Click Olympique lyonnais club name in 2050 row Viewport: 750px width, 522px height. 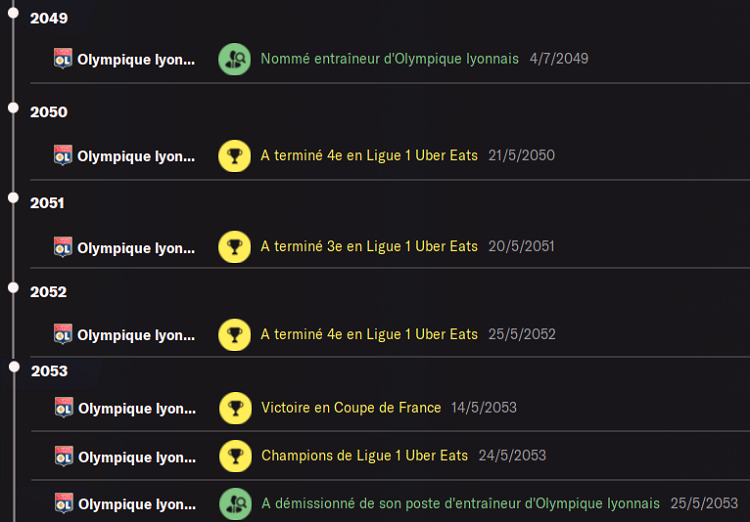(136, 156)
